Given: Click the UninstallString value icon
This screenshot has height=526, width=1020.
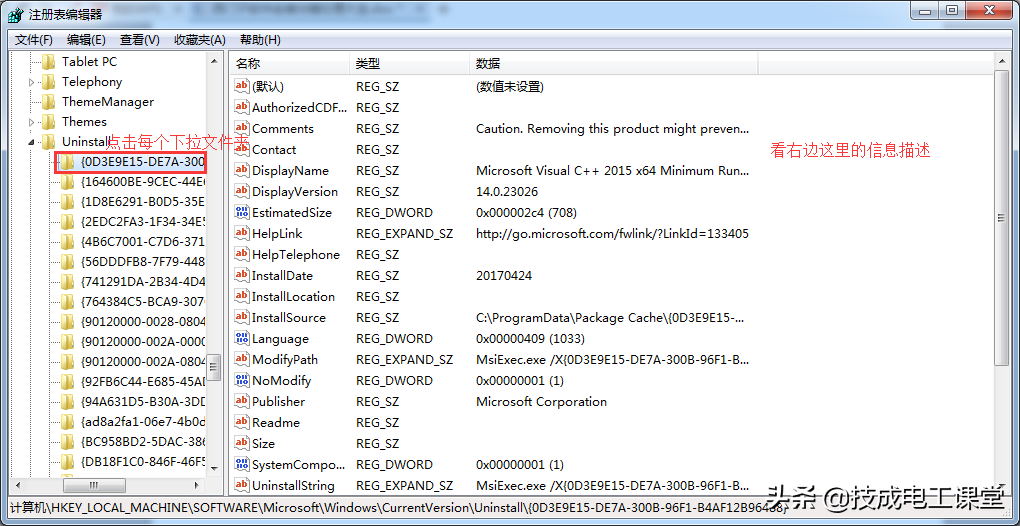Looking at the screenshot, I should (241, 485).
